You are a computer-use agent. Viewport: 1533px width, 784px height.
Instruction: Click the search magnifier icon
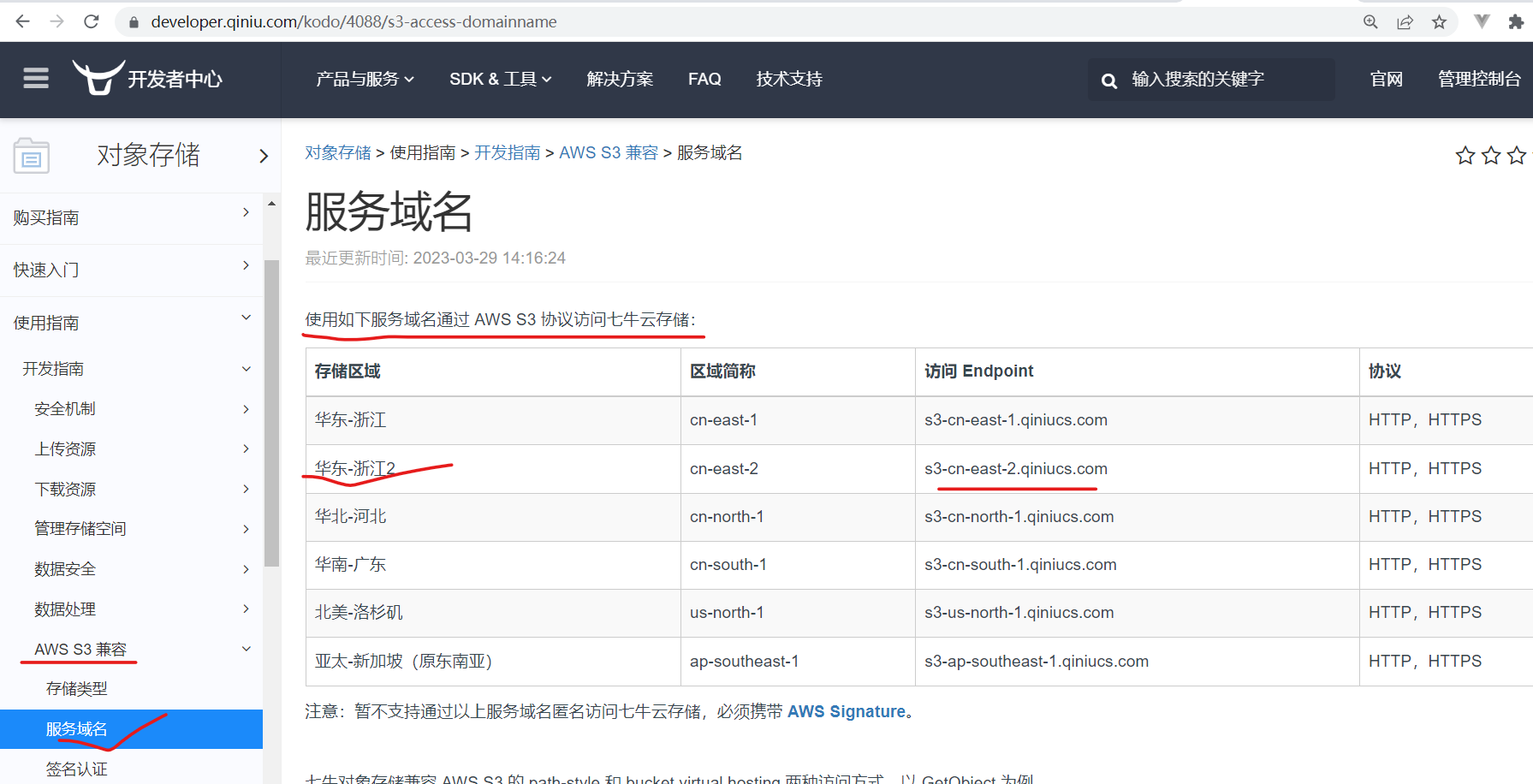[x=1108, y=80]
